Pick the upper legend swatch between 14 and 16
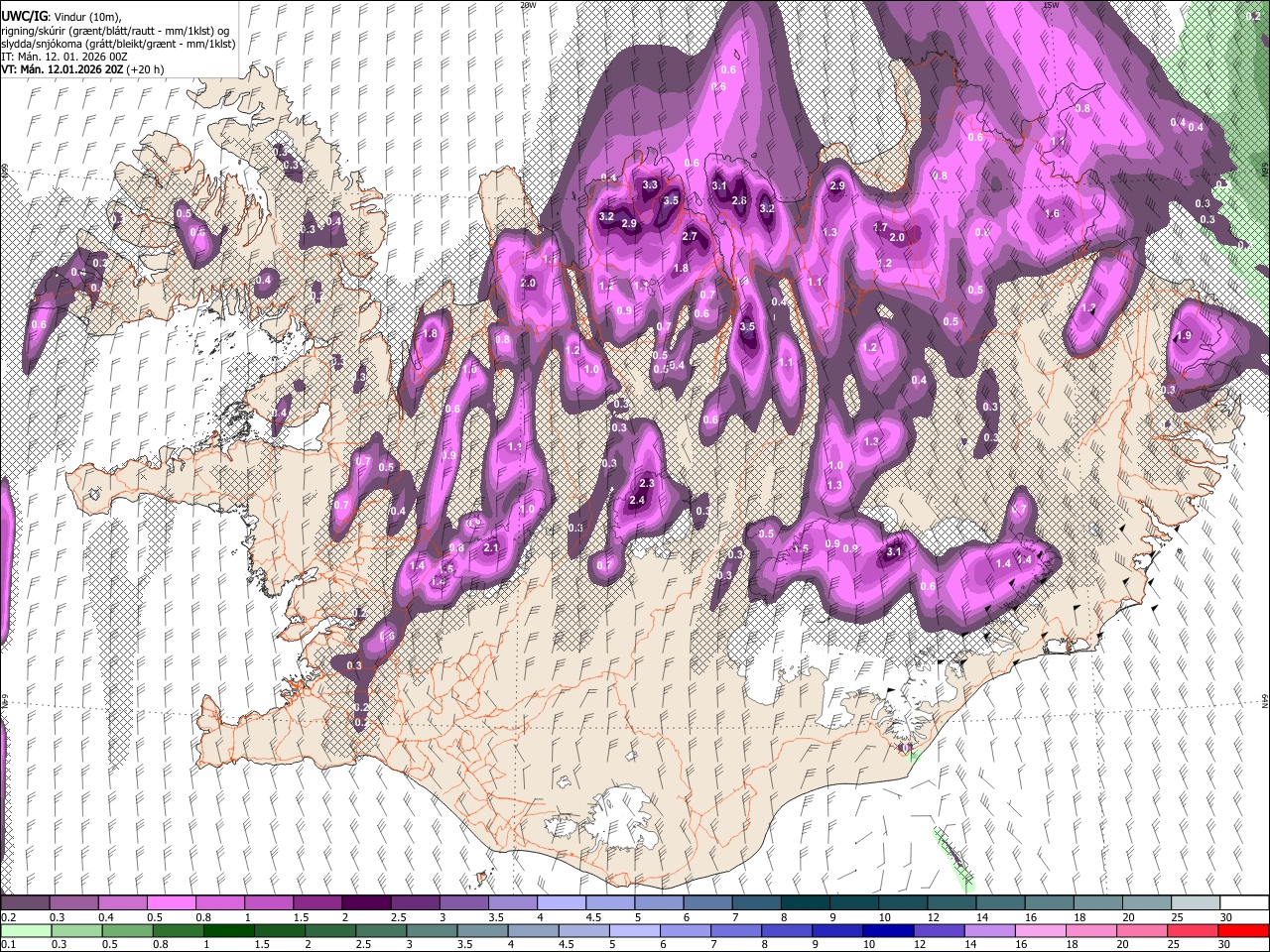Image resolution: width=1270 pixels, height=952 pixels. click(1000, 903)
